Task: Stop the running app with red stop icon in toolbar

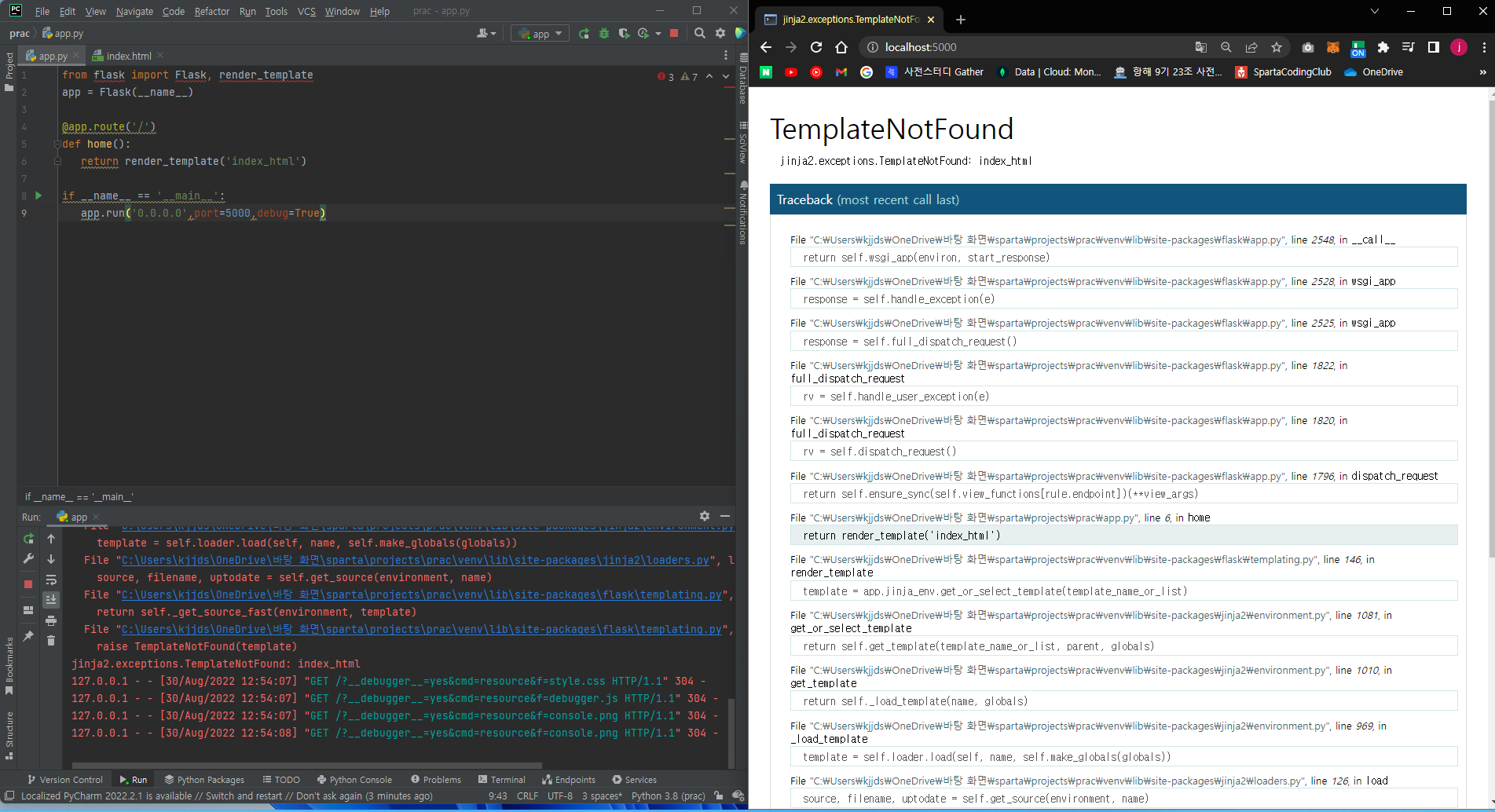Action: (x=674, y=34)
